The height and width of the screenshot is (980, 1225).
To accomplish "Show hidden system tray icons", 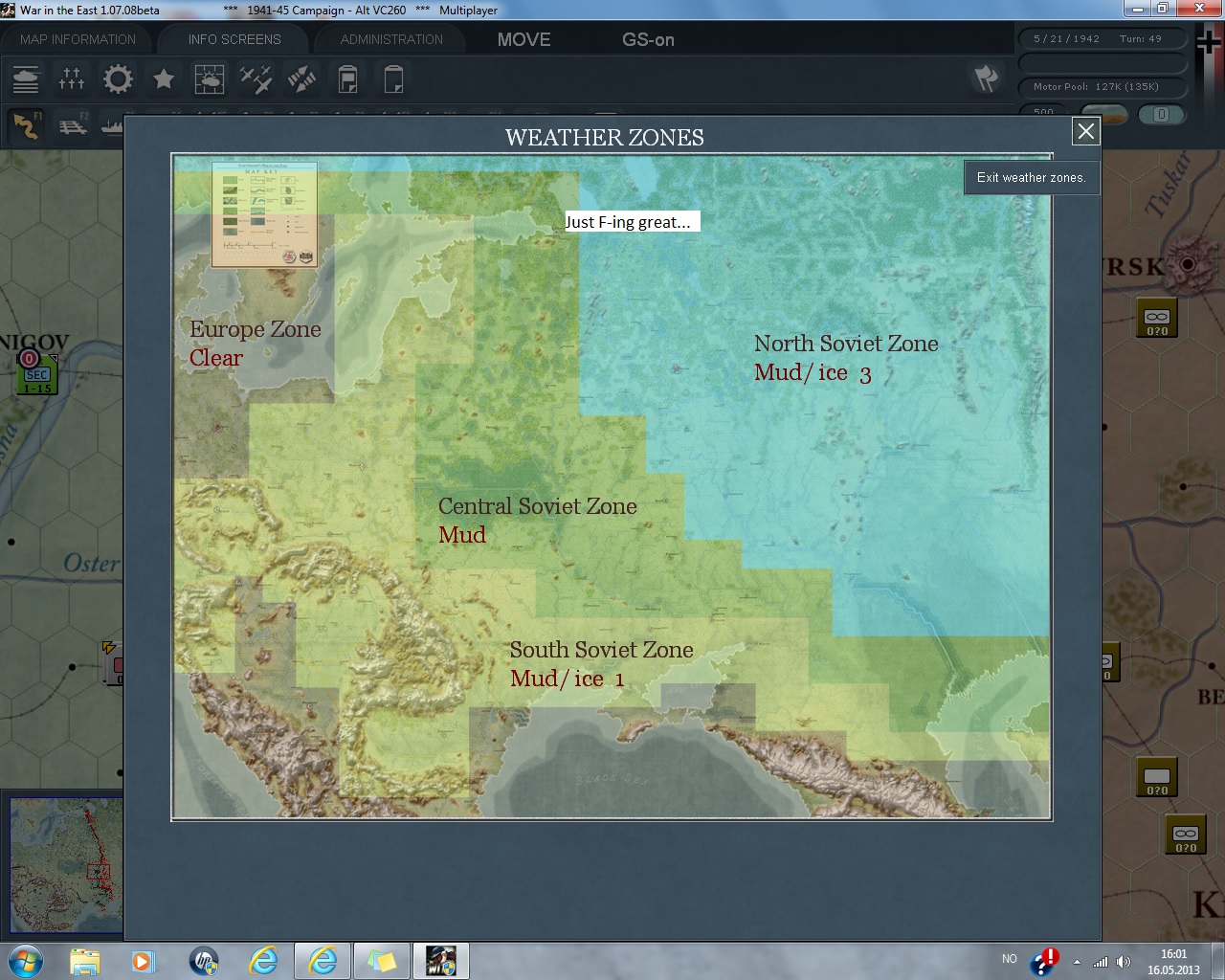I will (1077, 962).
